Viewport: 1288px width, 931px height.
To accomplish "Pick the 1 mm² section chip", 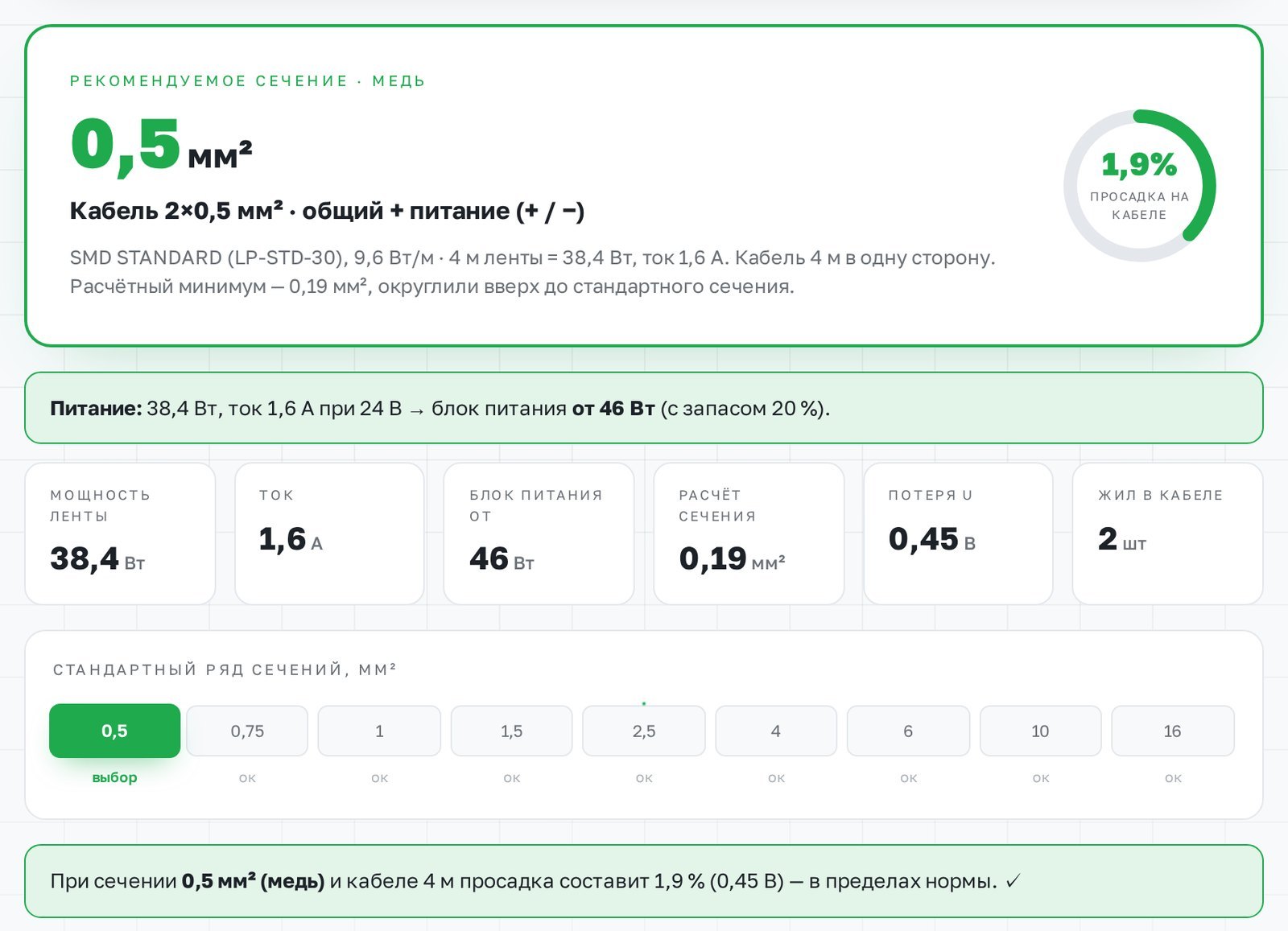I will [x=379, y=731].
